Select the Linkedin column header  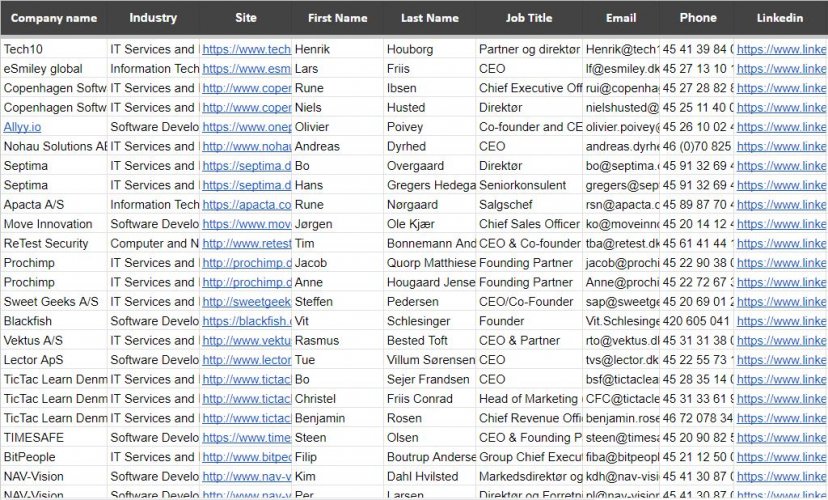(780, 18)
